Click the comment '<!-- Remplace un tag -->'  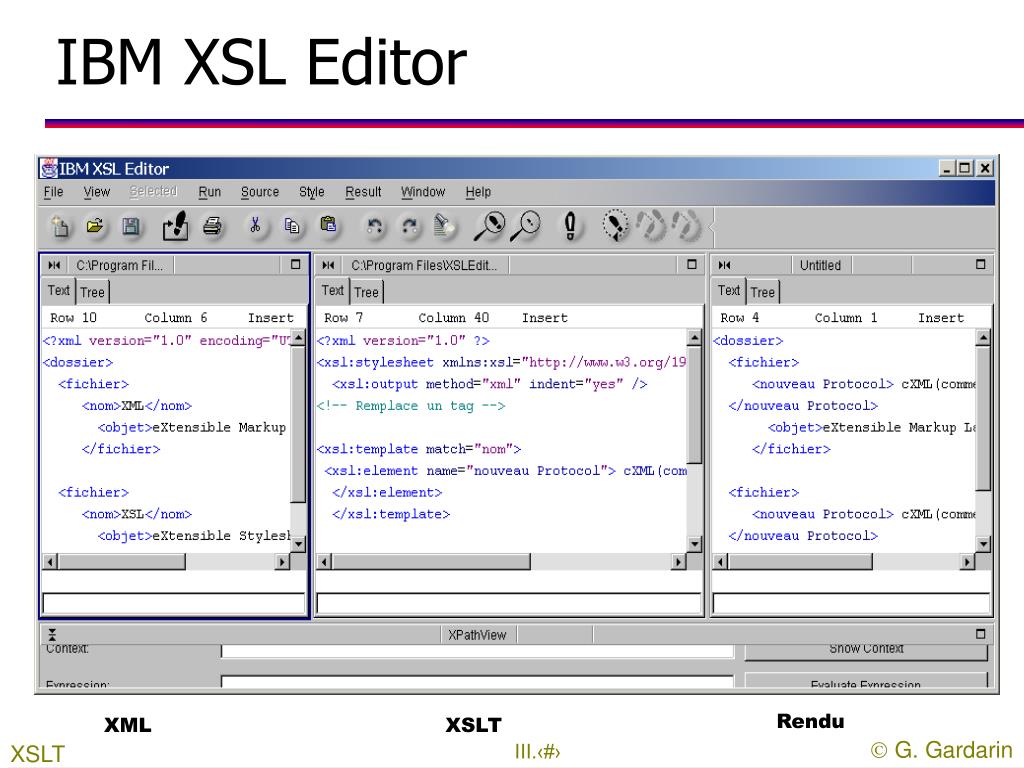click(x=411, y=406)
